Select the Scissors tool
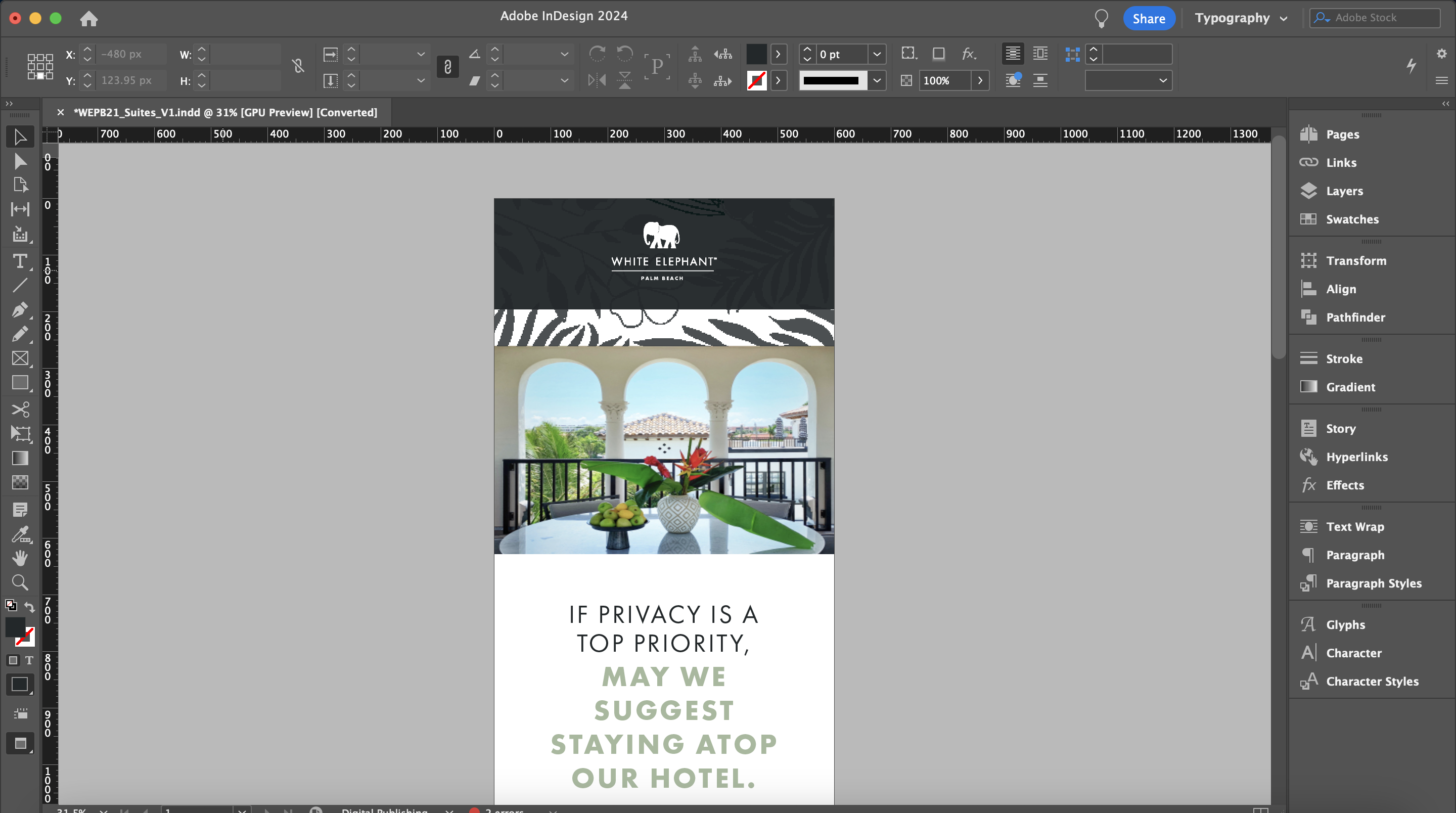 pyautogui.click(x=20, y=409)
